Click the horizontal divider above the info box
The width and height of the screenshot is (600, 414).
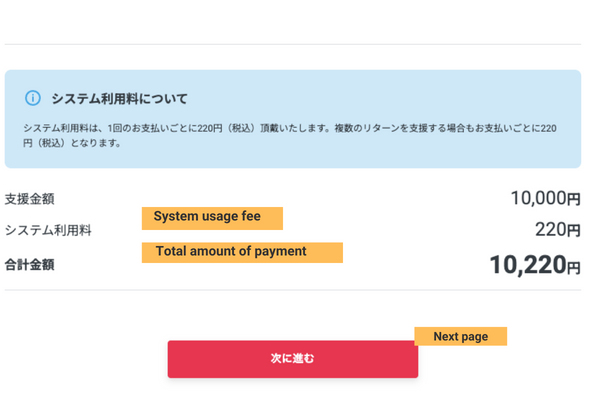(x=292, y=44)
